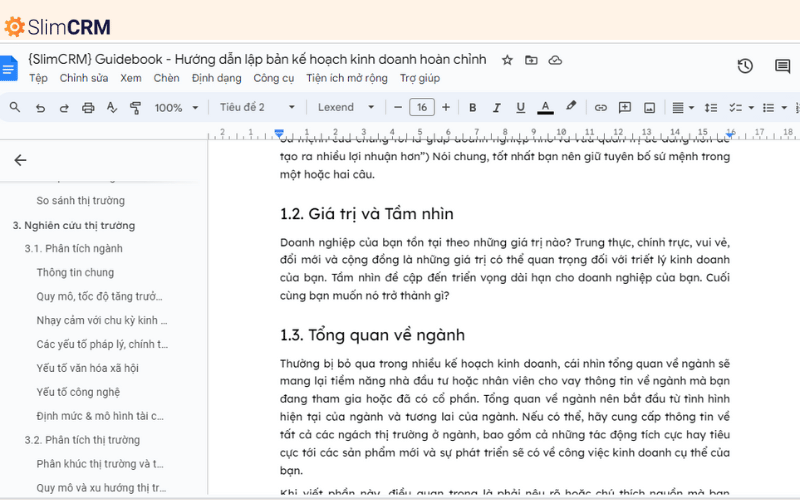
Task: Select Yếu tố công nghệ outline item
Action: pyautogui.click(x=78, y=392)
